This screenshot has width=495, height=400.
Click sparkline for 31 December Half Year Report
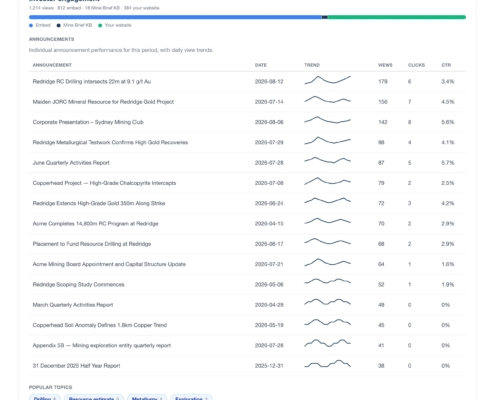[327, 364]
